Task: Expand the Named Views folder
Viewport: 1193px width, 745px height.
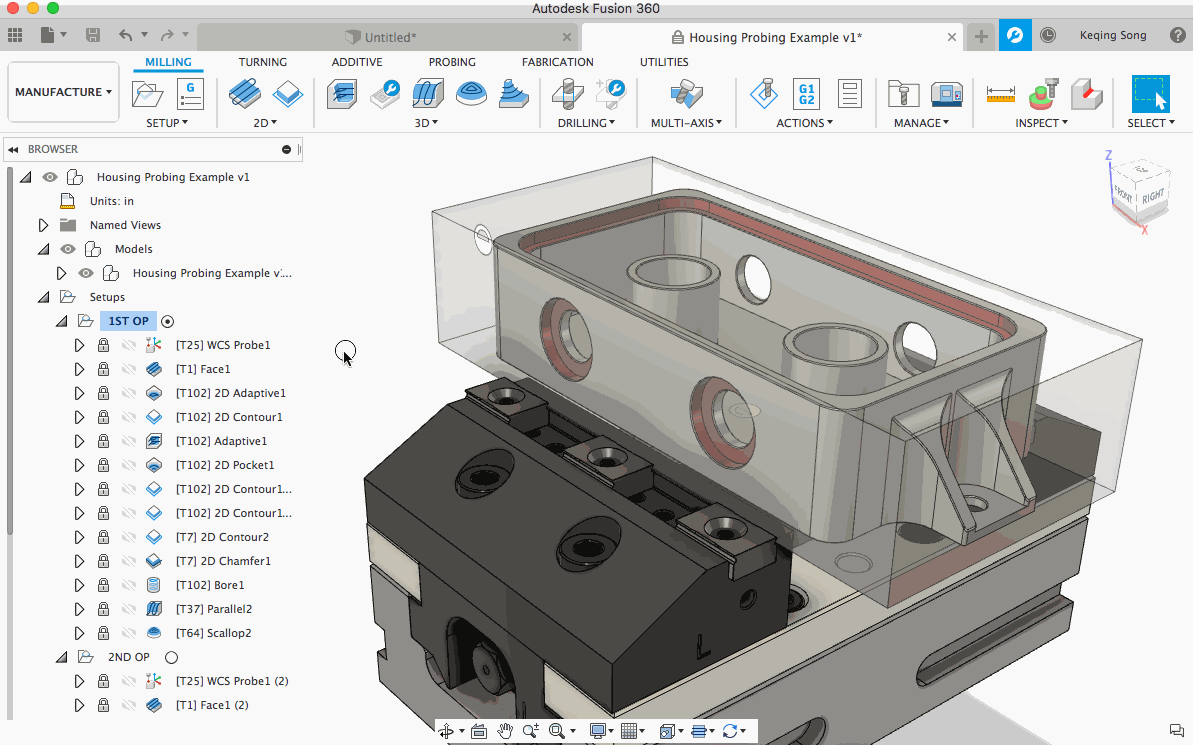Action: point(43,225)
